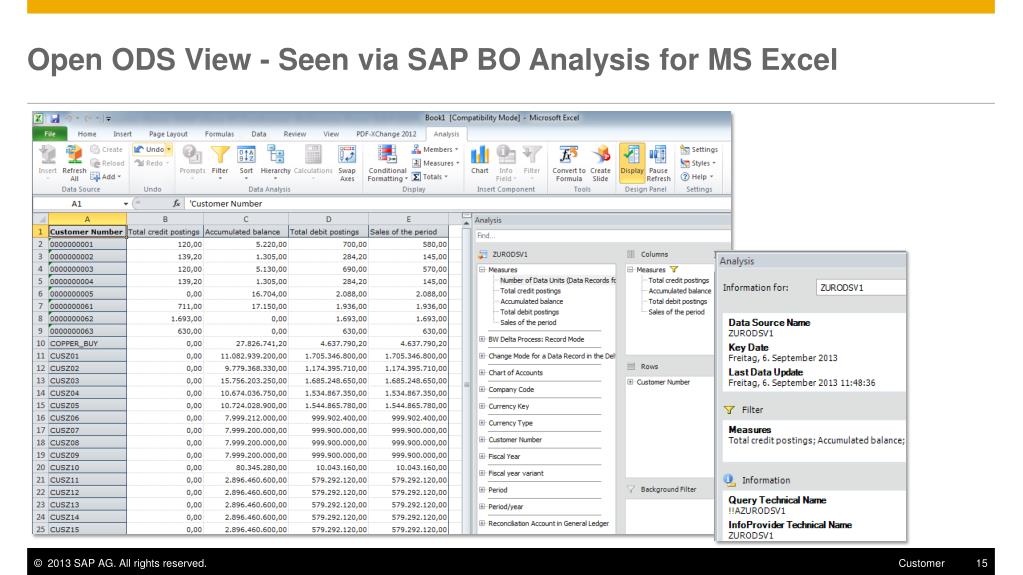Click the Create Slide icon
The image size is (1023, 575).
click(x=600, y=163)
